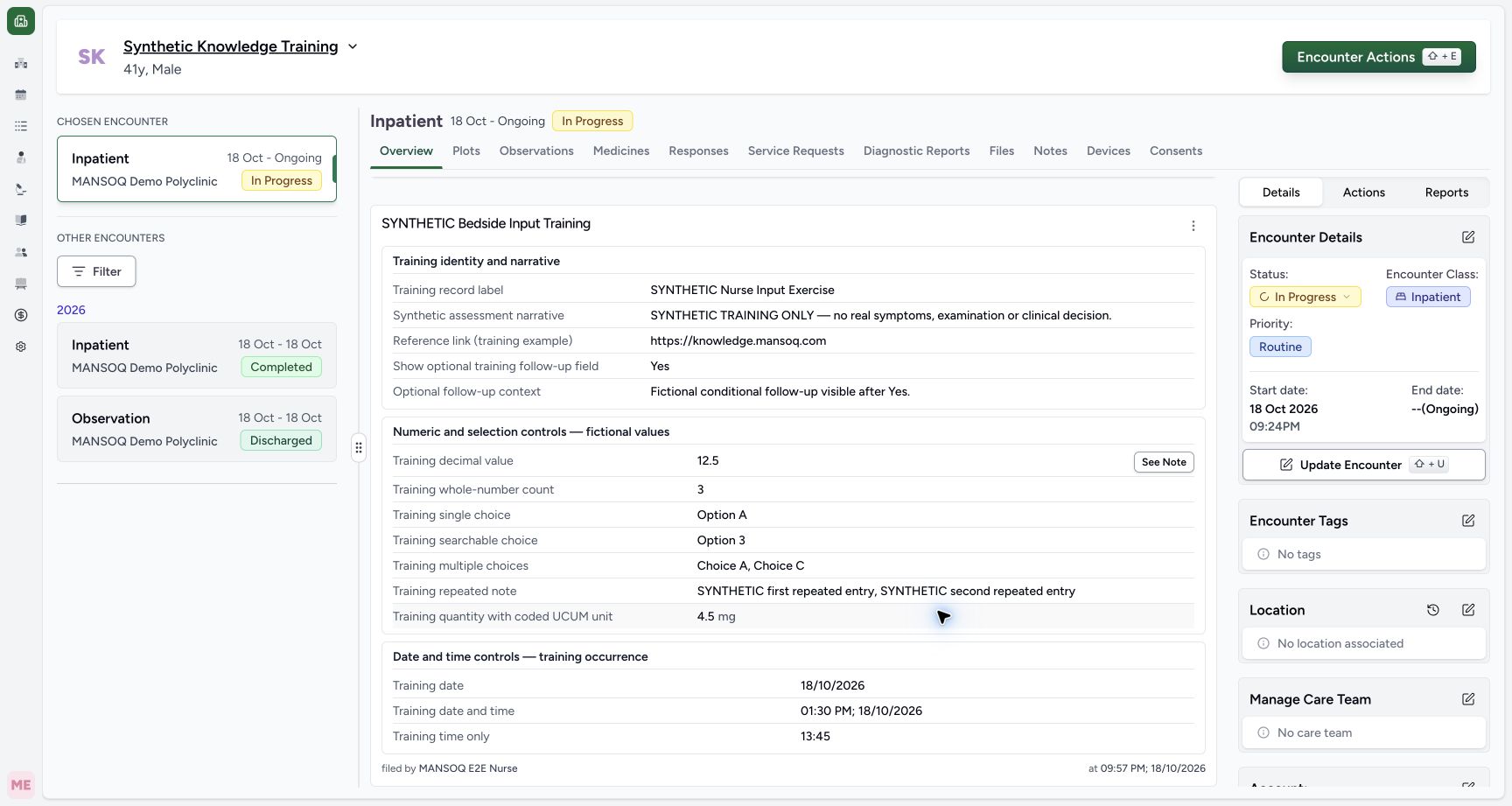
Task: Open the calendar icon in sidebar
Action: pos(21,95)
